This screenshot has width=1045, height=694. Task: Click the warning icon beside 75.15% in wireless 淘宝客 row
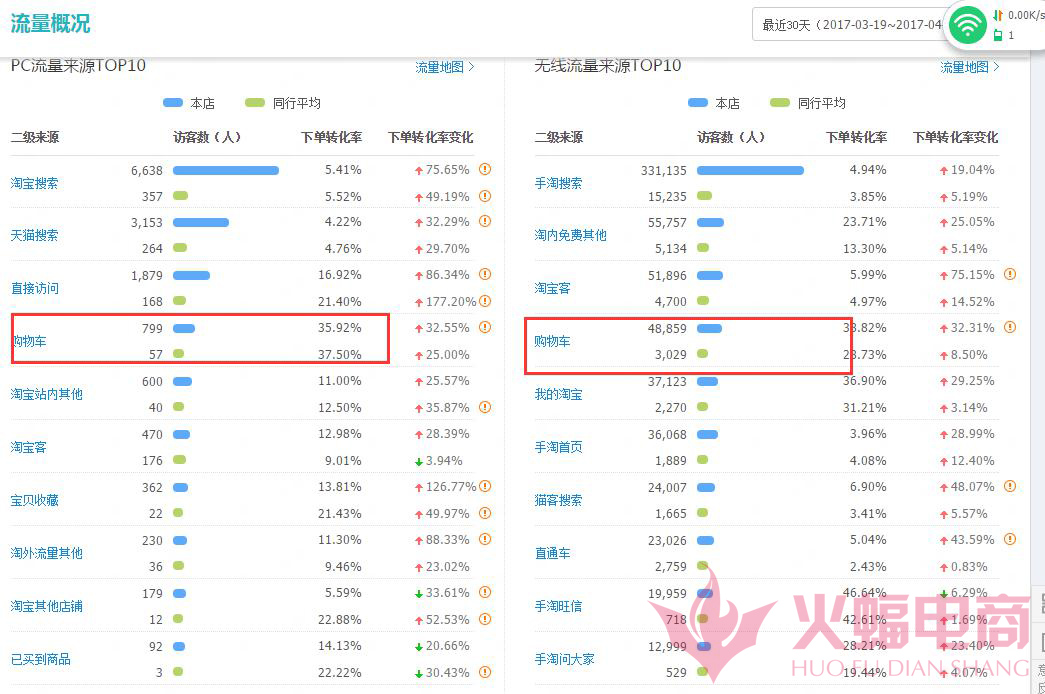pyautogui.click(x=1010, y=274)
